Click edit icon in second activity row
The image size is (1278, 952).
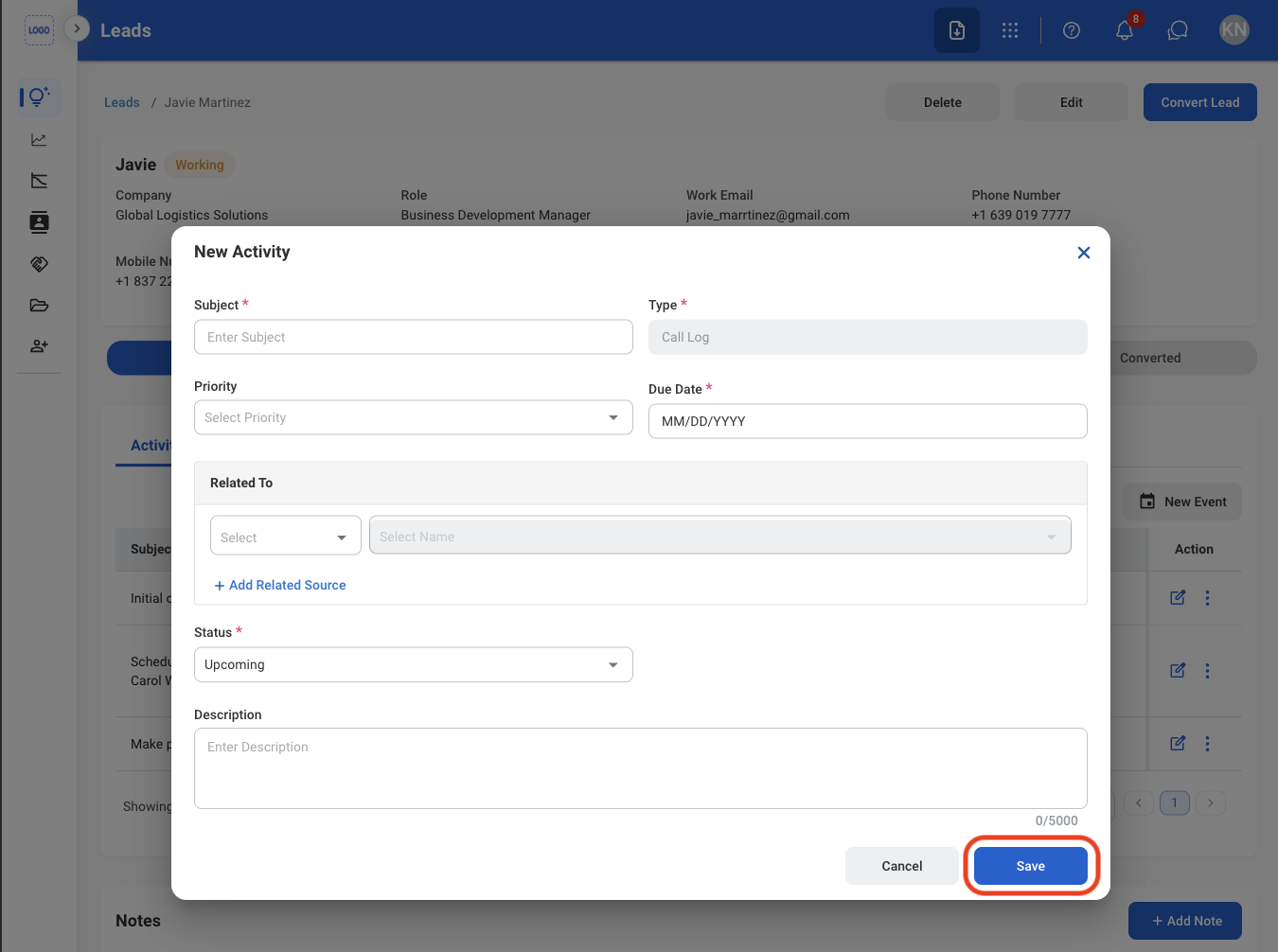(x=1178, y=671)
